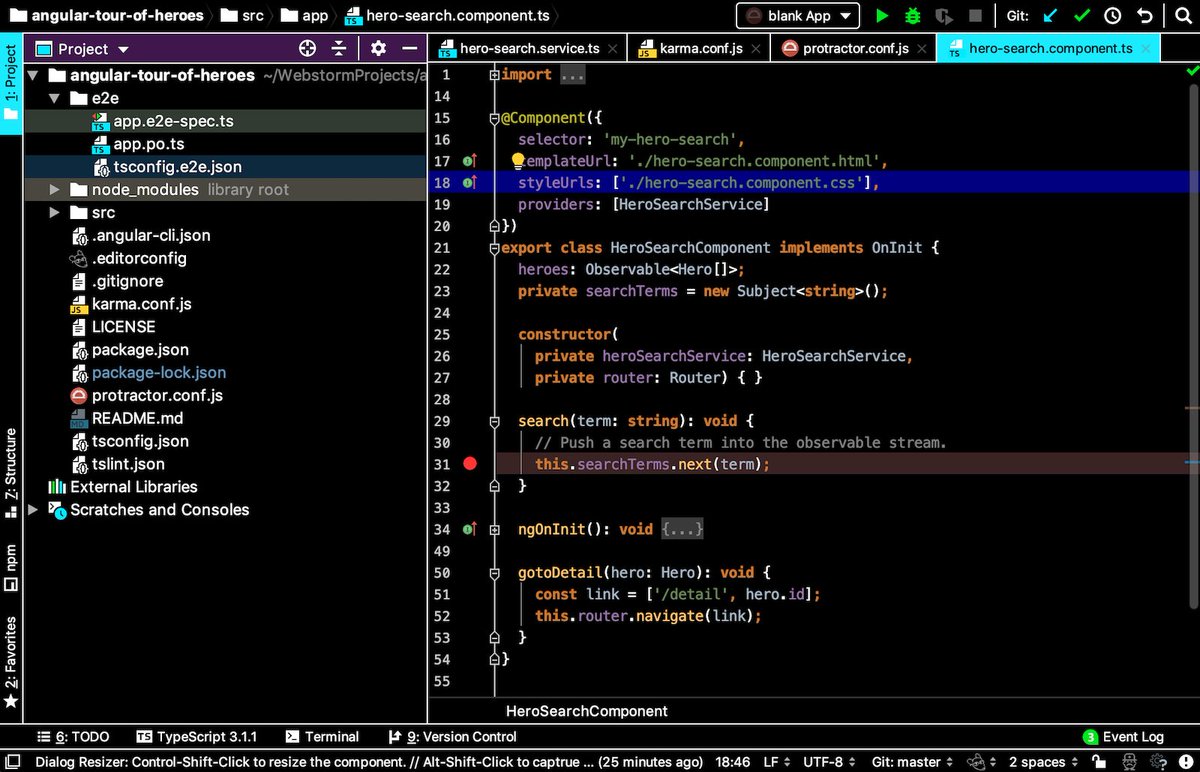Click the scroll from source target icon

[x=307, y=48]
